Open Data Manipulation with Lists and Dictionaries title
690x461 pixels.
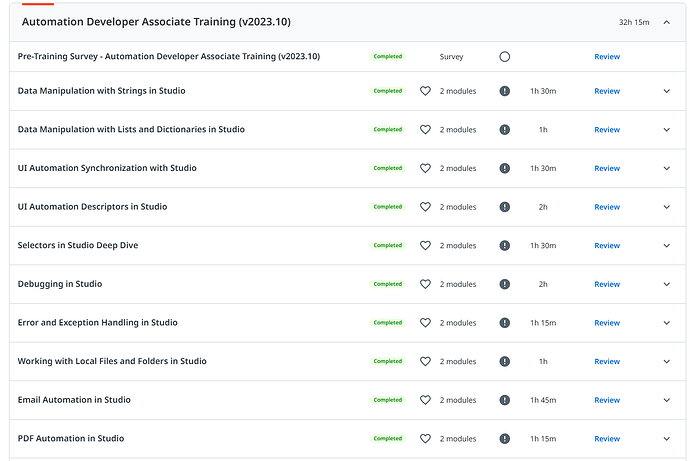pyautogui.click(x=131, y=129)
